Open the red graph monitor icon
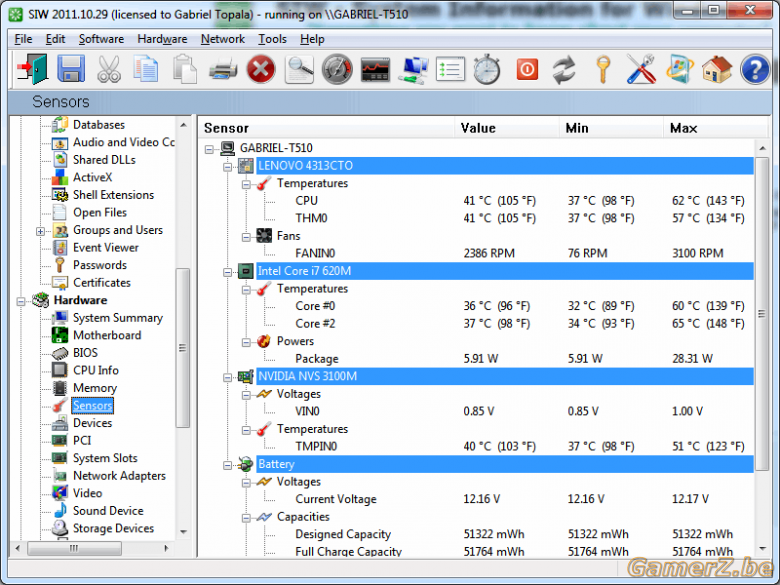The height and width of the screenshot is (585, 780). pos(375,69)
